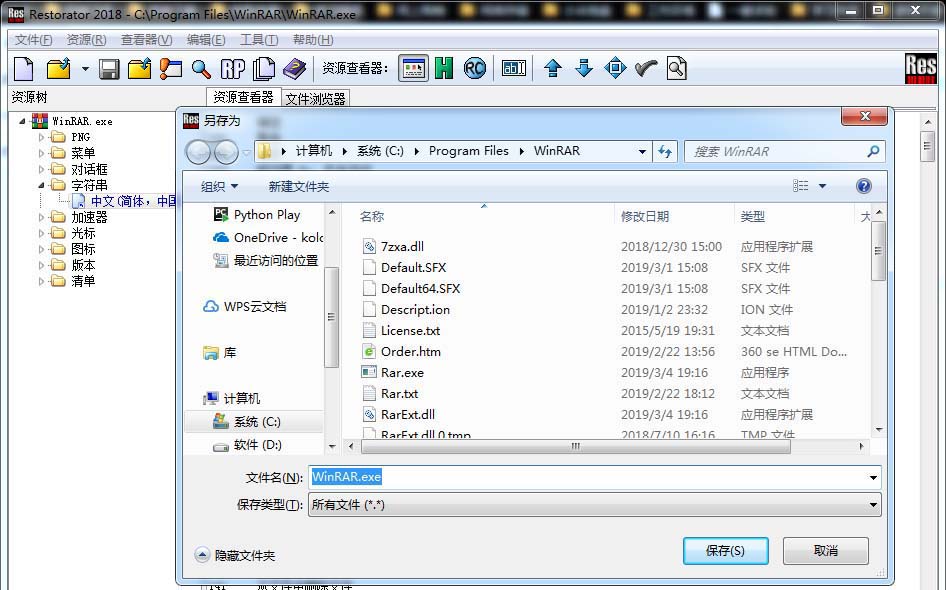Click the 搜索 WinRAR search box
The height and width of the screenshot is (590, 946).
click(x=784, y=151)
